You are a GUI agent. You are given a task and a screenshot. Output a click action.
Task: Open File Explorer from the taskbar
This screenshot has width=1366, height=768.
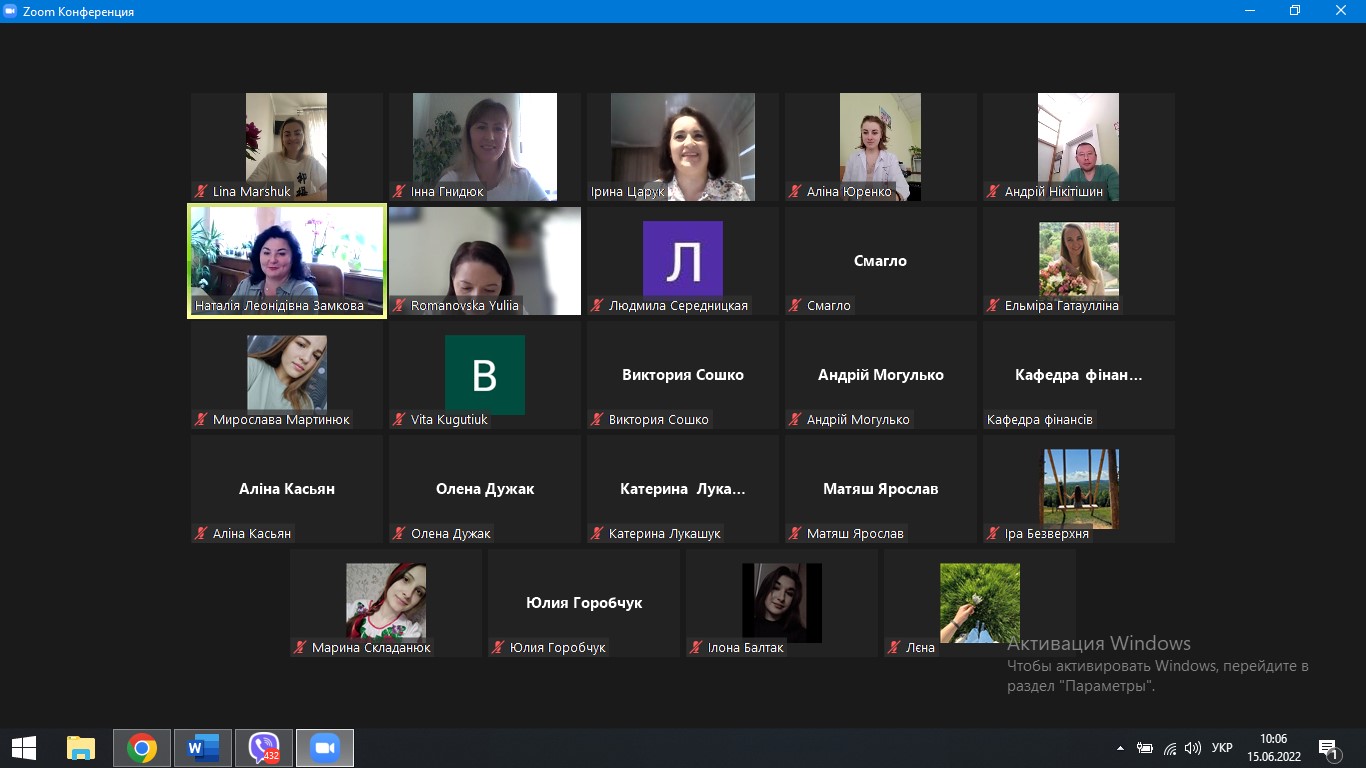(81, 748)
